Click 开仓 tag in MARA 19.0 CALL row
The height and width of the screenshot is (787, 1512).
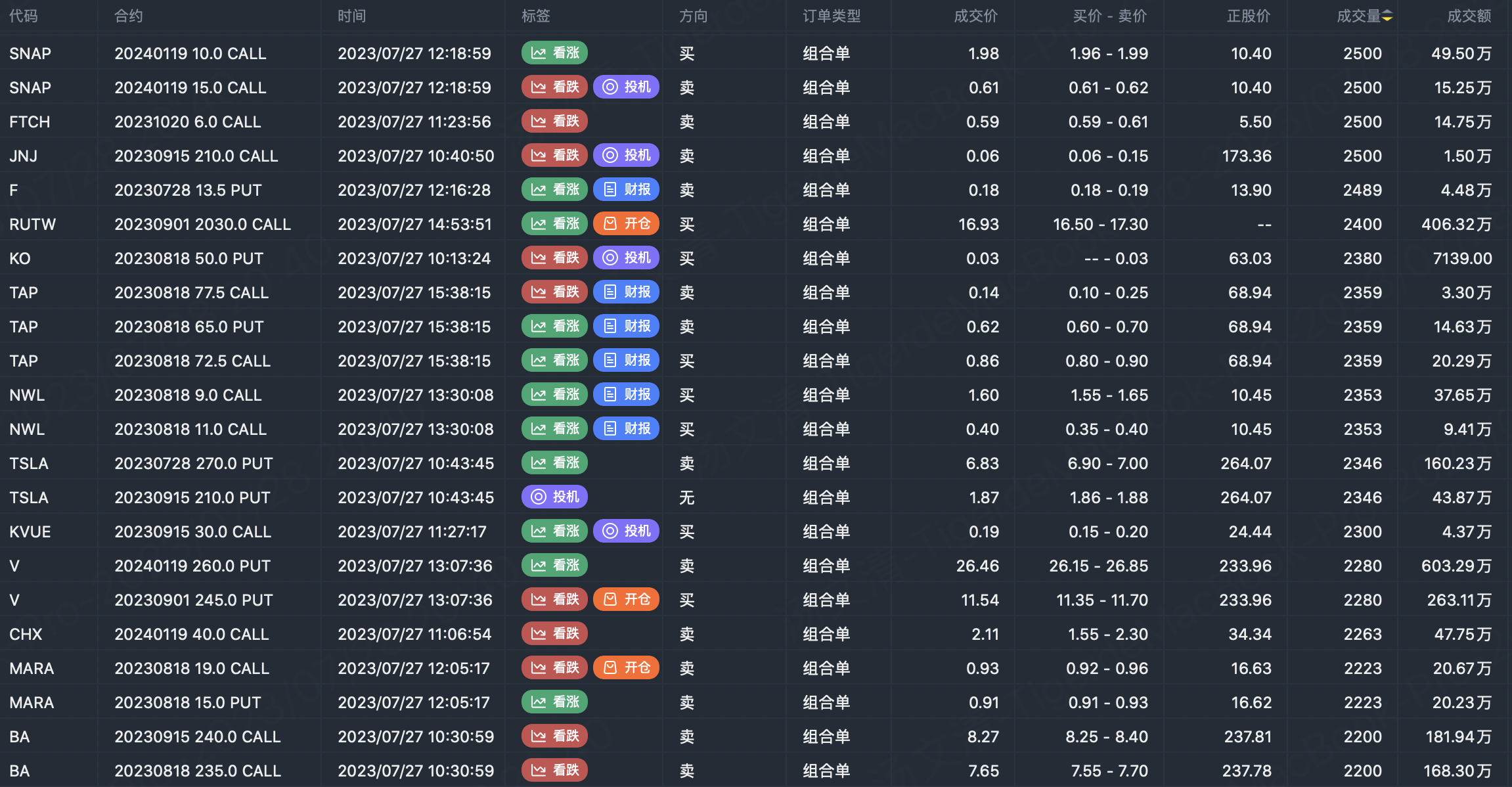[x=626, y=668]
